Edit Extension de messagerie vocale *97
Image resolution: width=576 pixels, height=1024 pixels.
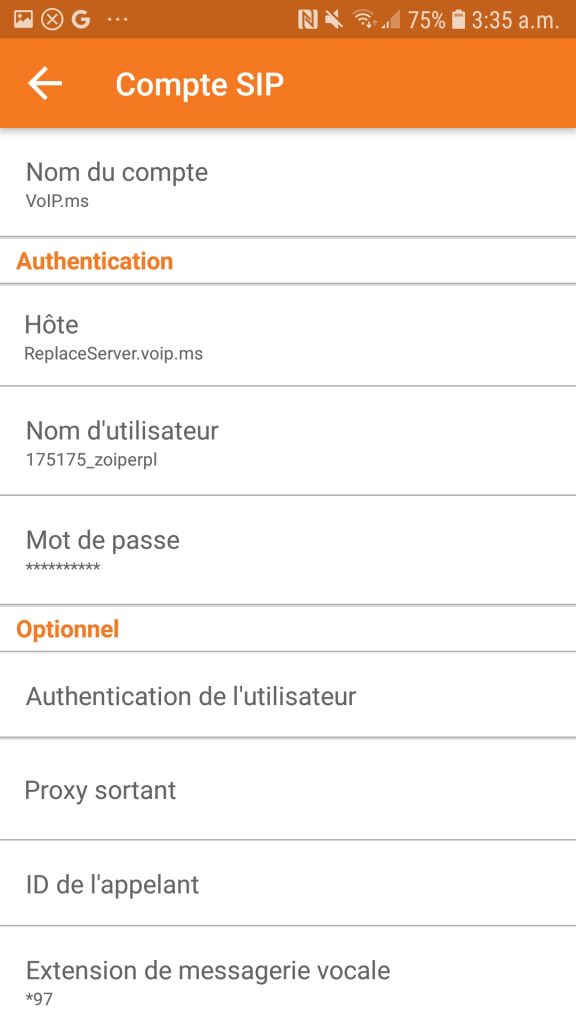pyautogui.click(x=288, y=976)
